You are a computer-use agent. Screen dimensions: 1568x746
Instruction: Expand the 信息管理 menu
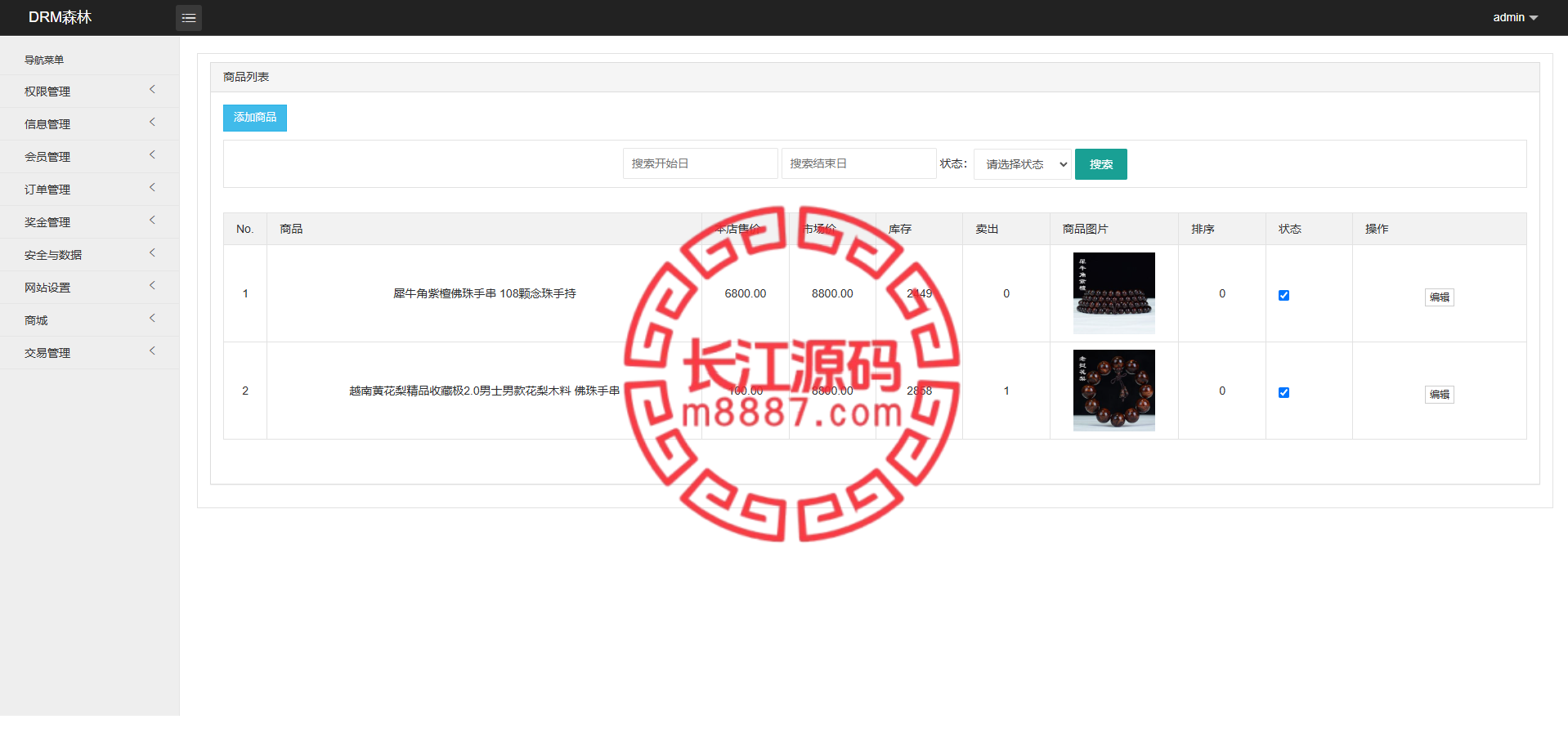point(90,124)
